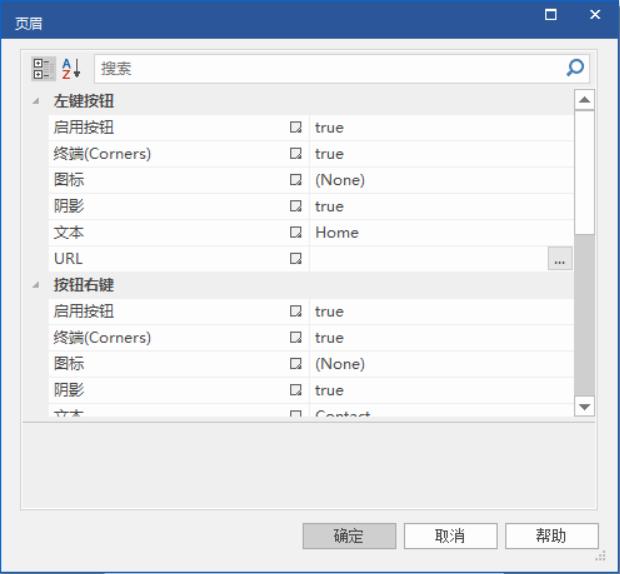This screenshot has width=620, height=574.
Task: Click into the 搜索 search field
Action: [x=330, y=68]
